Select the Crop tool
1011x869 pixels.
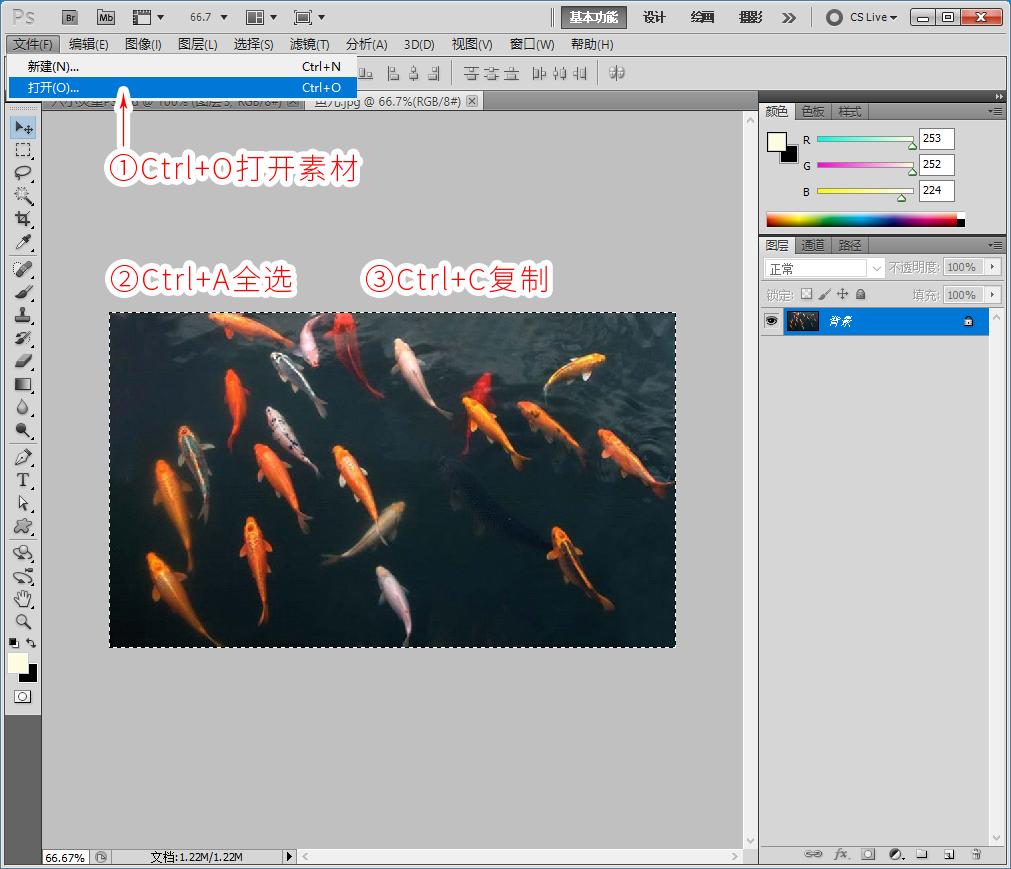(x=23, y=219)
